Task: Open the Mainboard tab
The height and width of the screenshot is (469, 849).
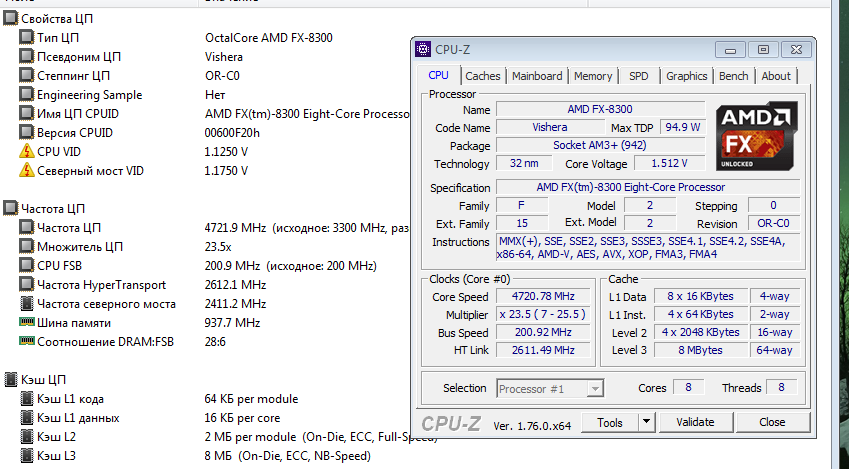Action: point(537,76)
